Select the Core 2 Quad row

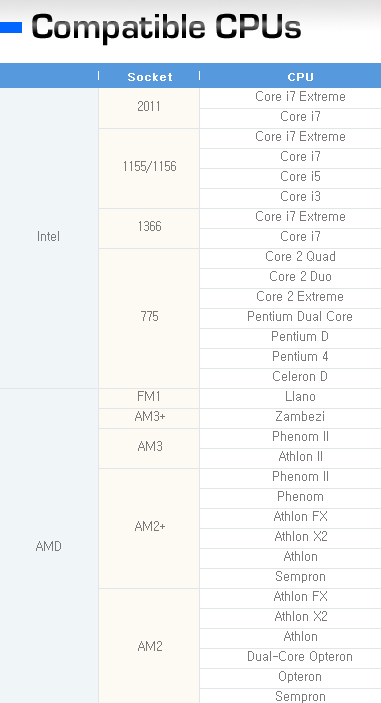(290, 258)
